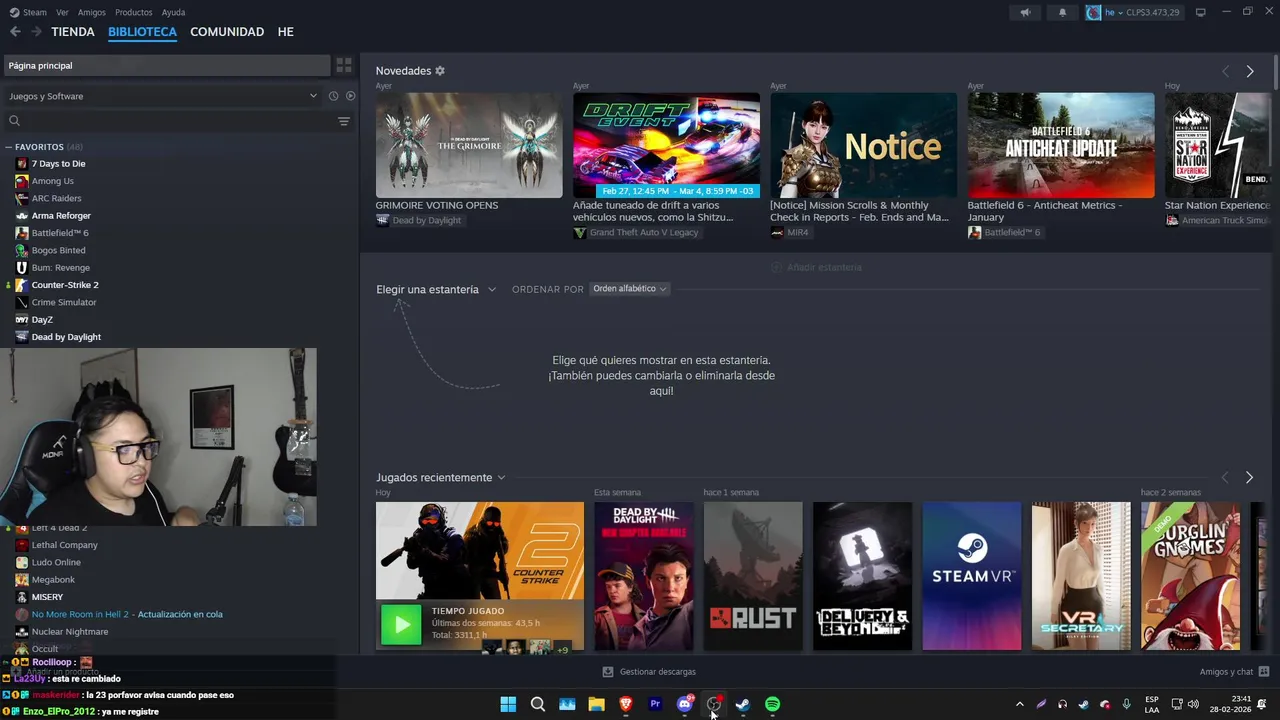Image resolution: width=1280 pixels, height=720 pixels.
Task: Show next Novedades items with right arrow
Action: [1250, 71]
